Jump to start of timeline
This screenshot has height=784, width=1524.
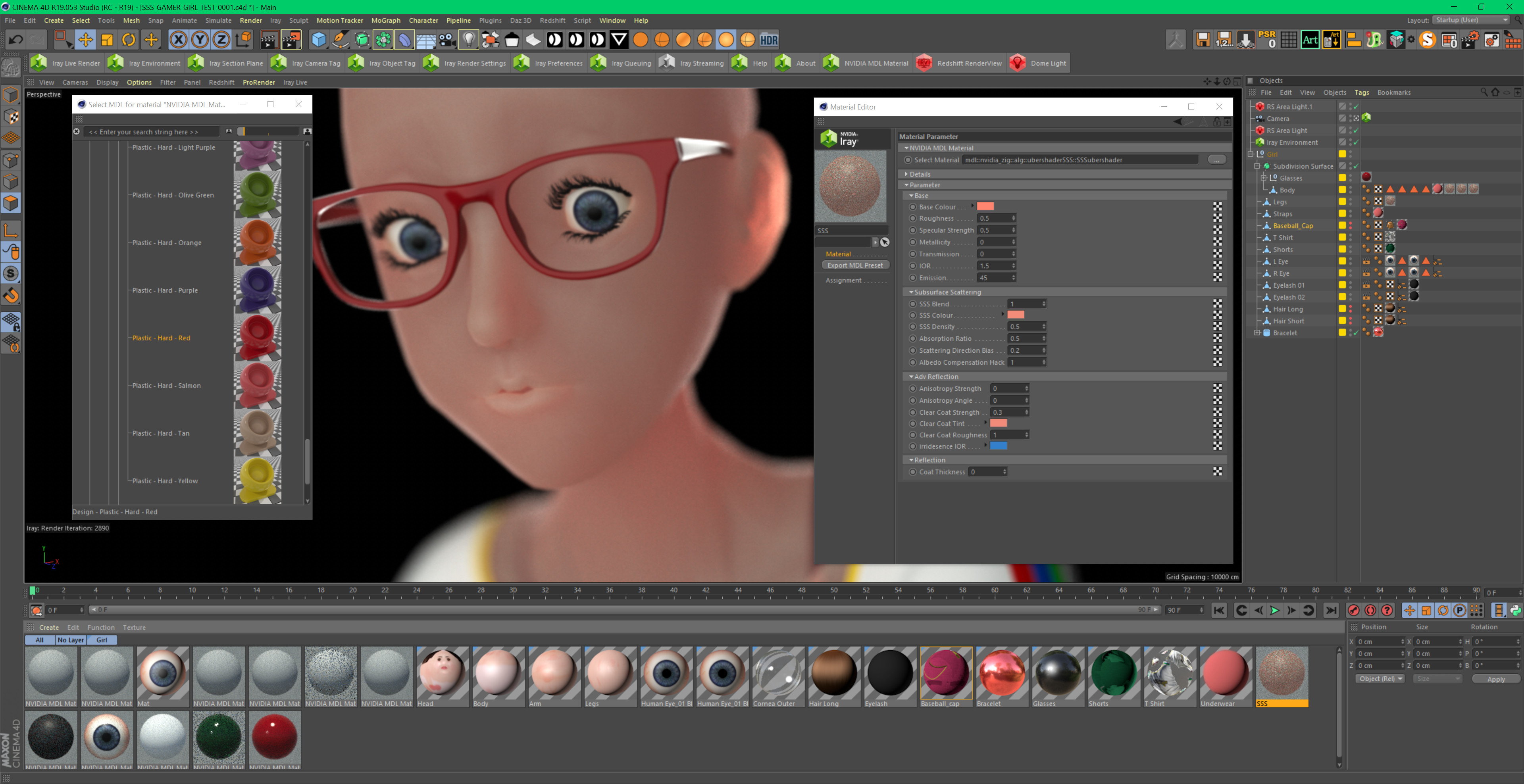pos(1219,610)
